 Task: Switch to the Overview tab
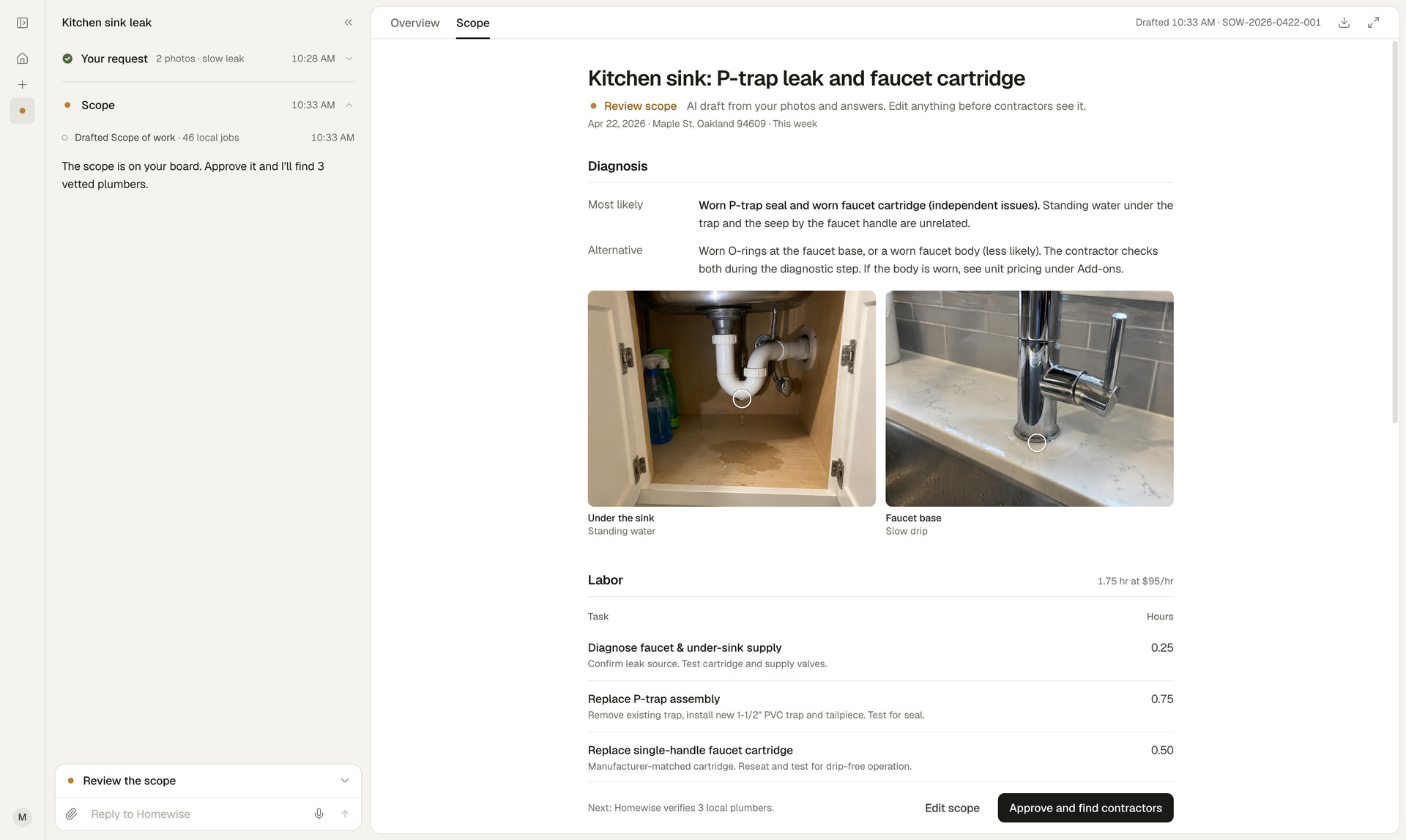click(x=414, y=23)
